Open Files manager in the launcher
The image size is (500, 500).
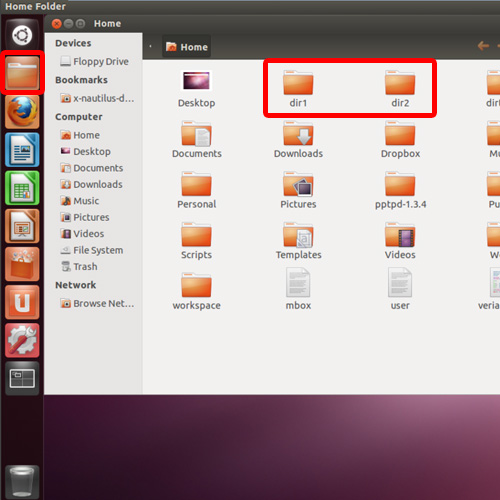(x=22, y=73)
